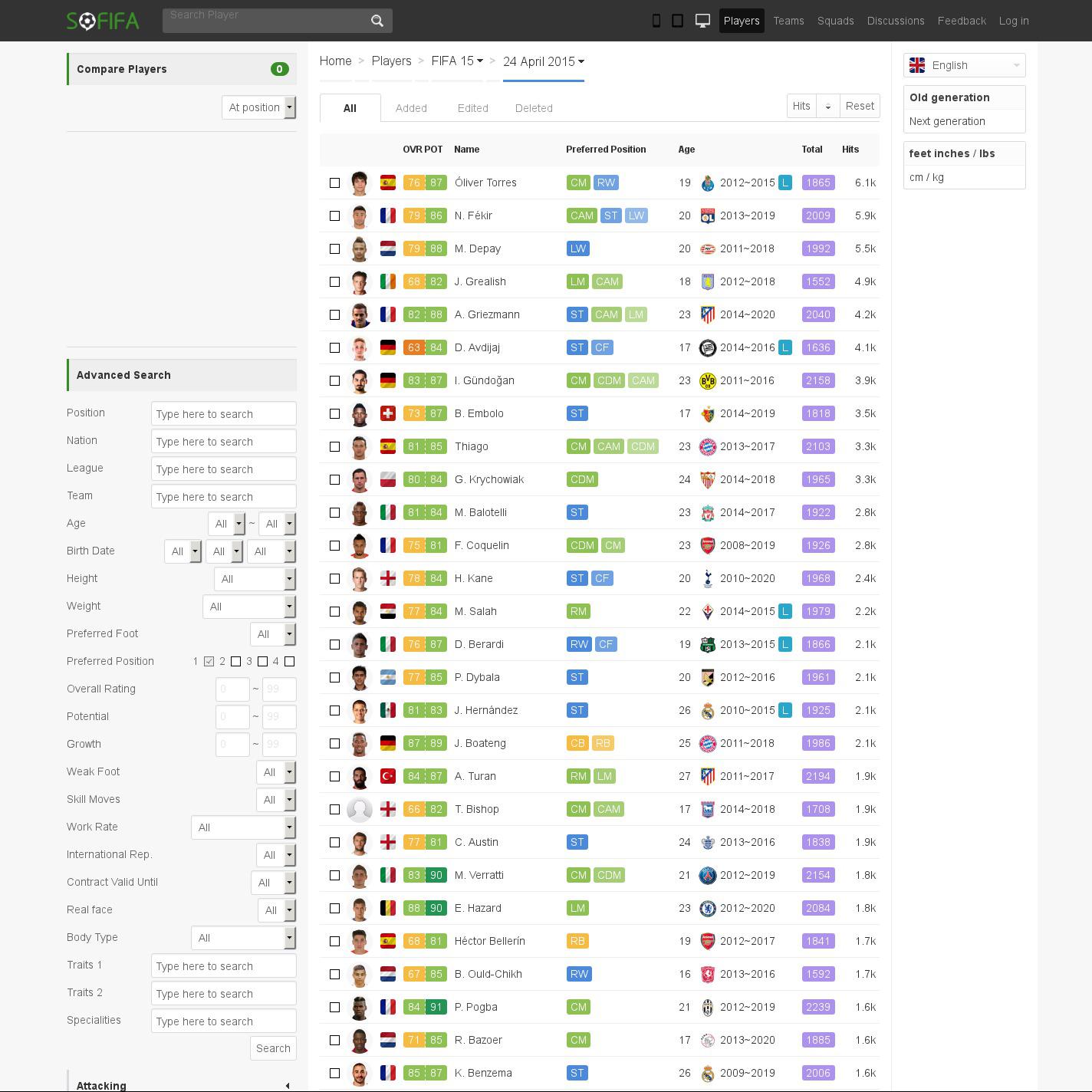Click the UK flag language icon

pos(917,65)
